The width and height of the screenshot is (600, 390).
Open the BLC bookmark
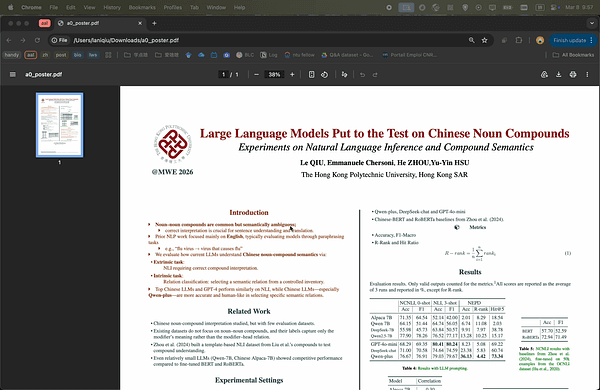click(x=245, y=55)
